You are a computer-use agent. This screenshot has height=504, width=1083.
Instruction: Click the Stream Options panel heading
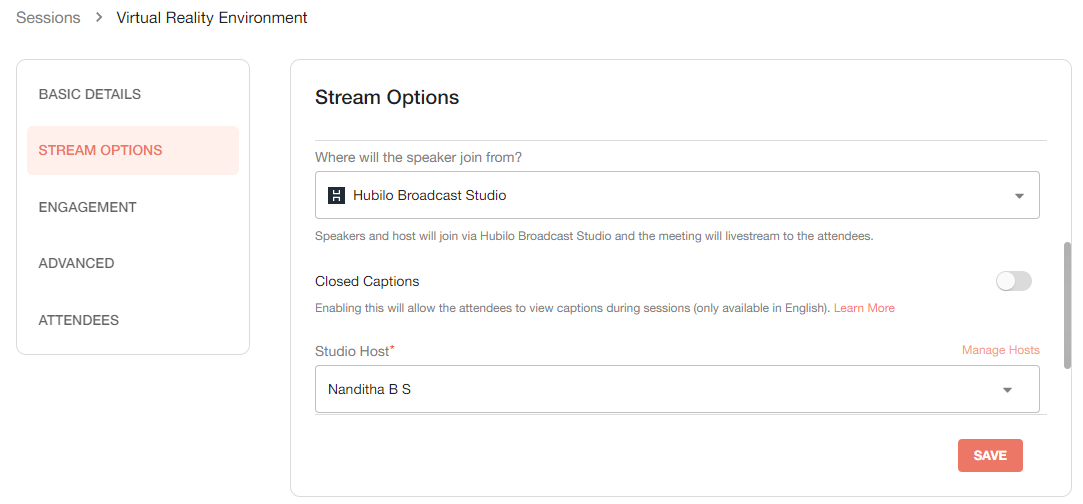[387, 97]
